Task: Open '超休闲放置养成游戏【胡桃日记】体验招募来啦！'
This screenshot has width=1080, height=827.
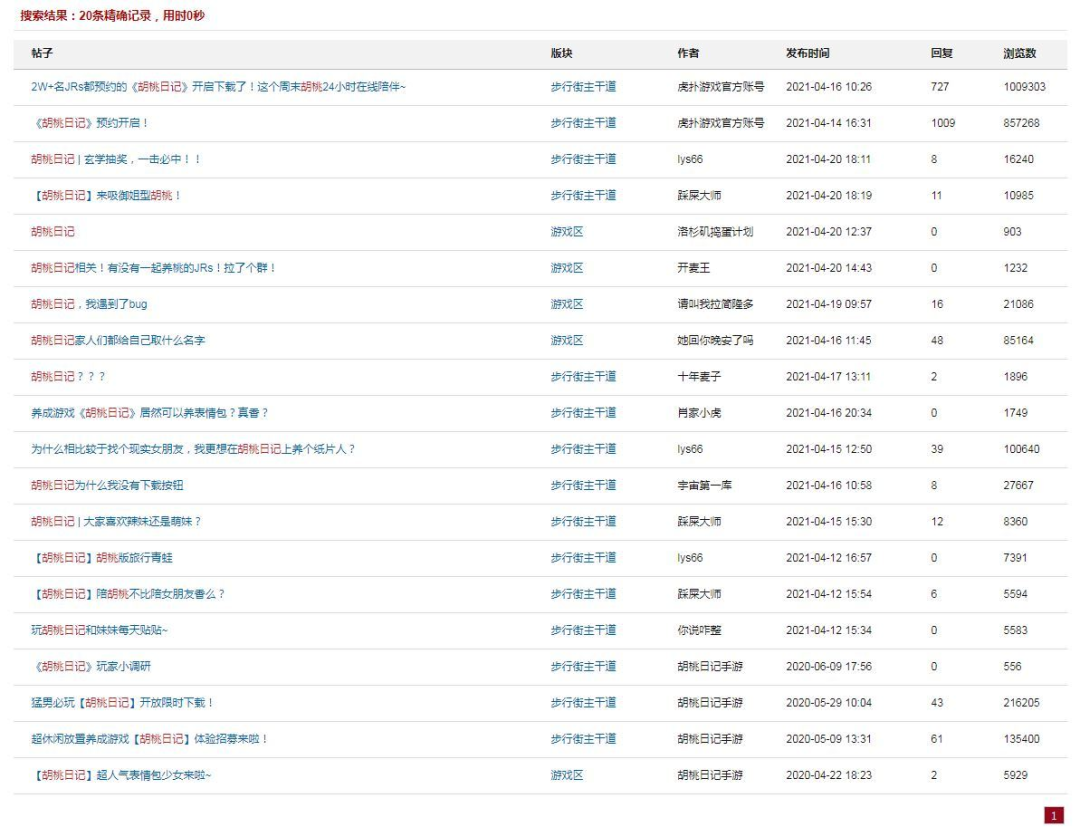Action: click(x=149, y=740)
